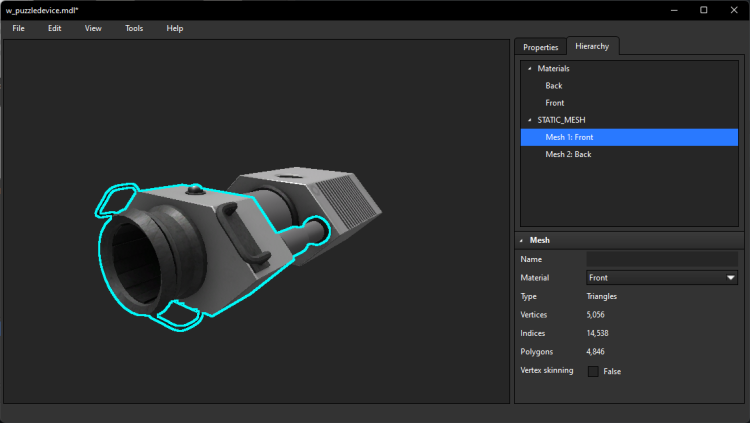Minimize the w_puzzledevice.mdl window

click(674, 9)
